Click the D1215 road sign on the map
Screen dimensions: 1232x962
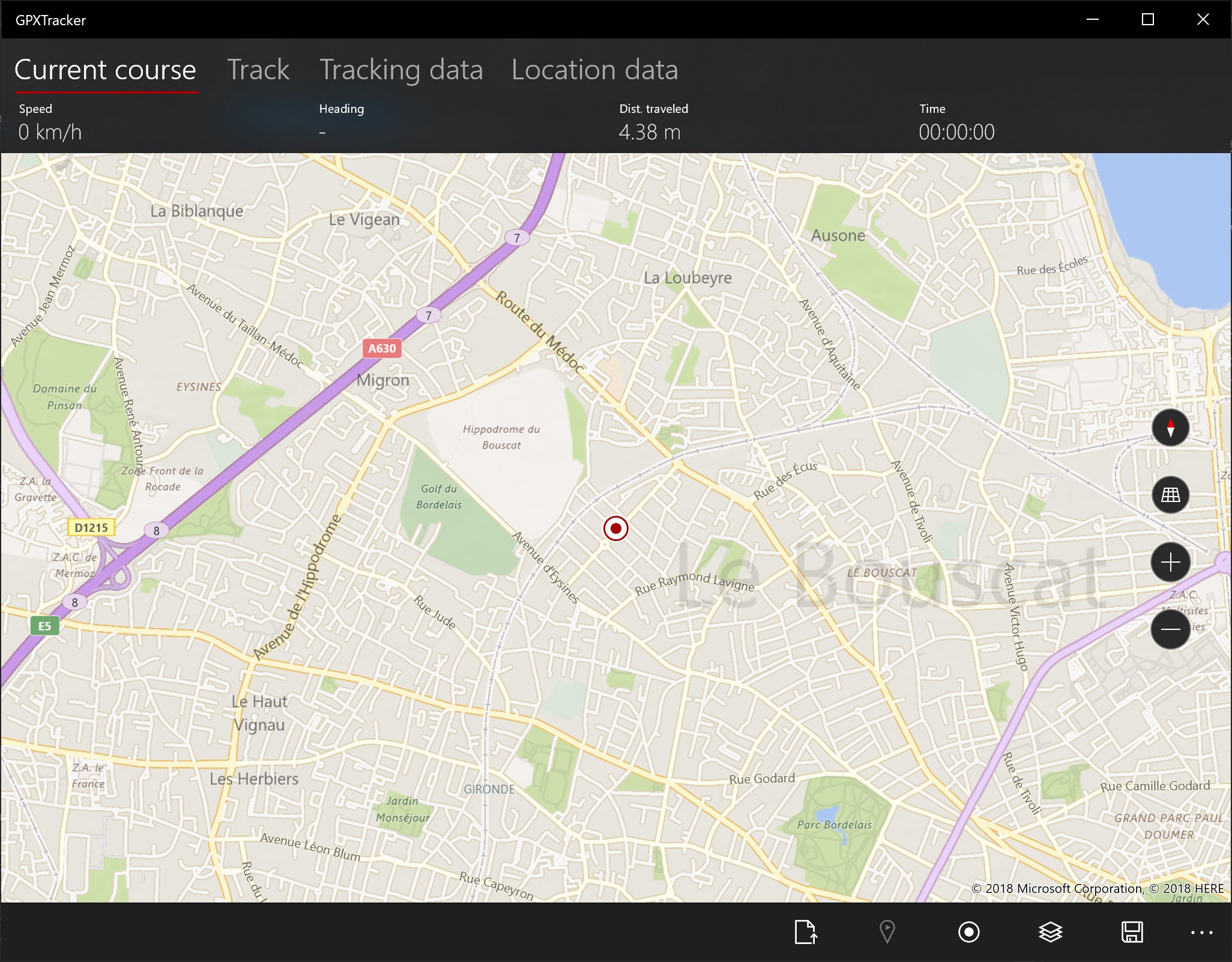click(x=91, y=528)
